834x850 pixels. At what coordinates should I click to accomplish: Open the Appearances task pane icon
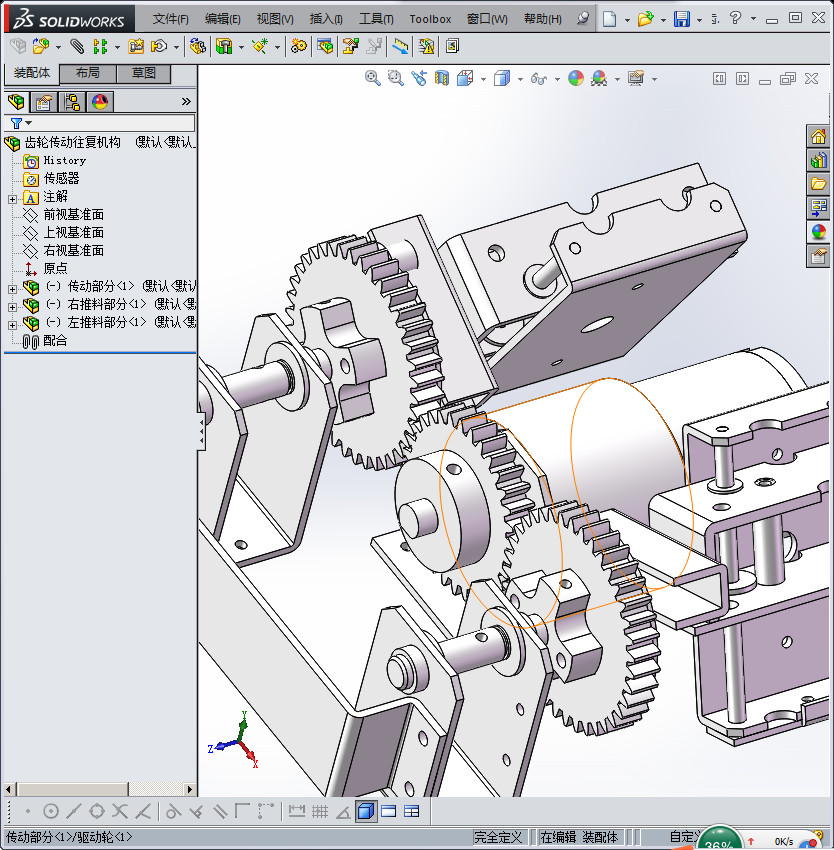point(818,232)
